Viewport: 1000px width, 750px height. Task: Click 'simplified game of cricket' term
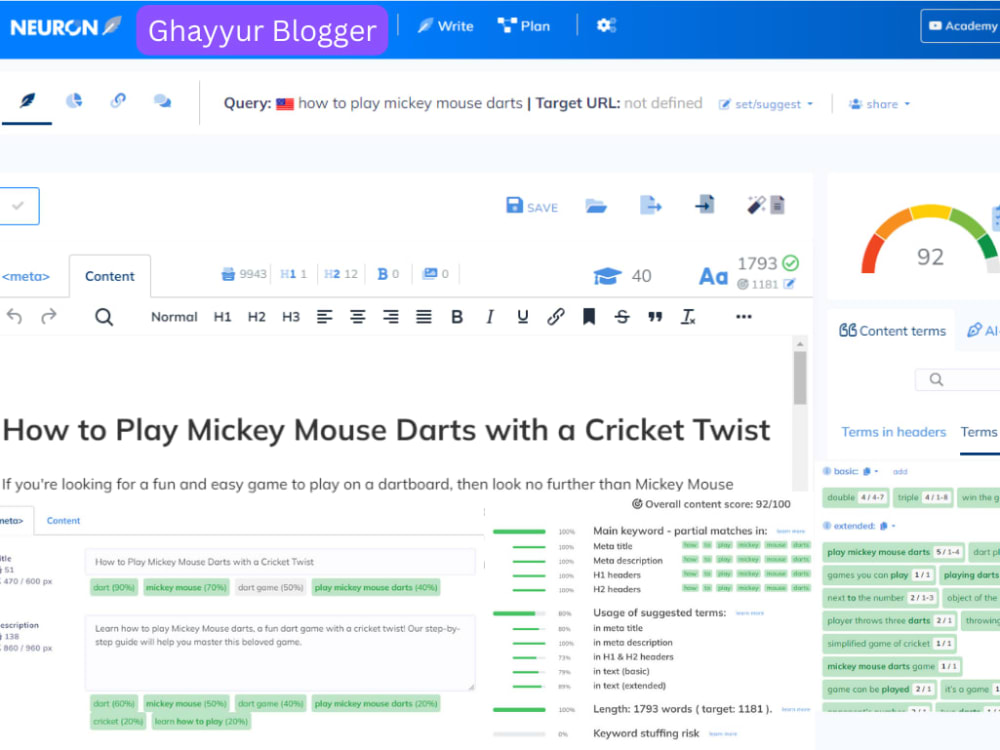tap(890, 643)
